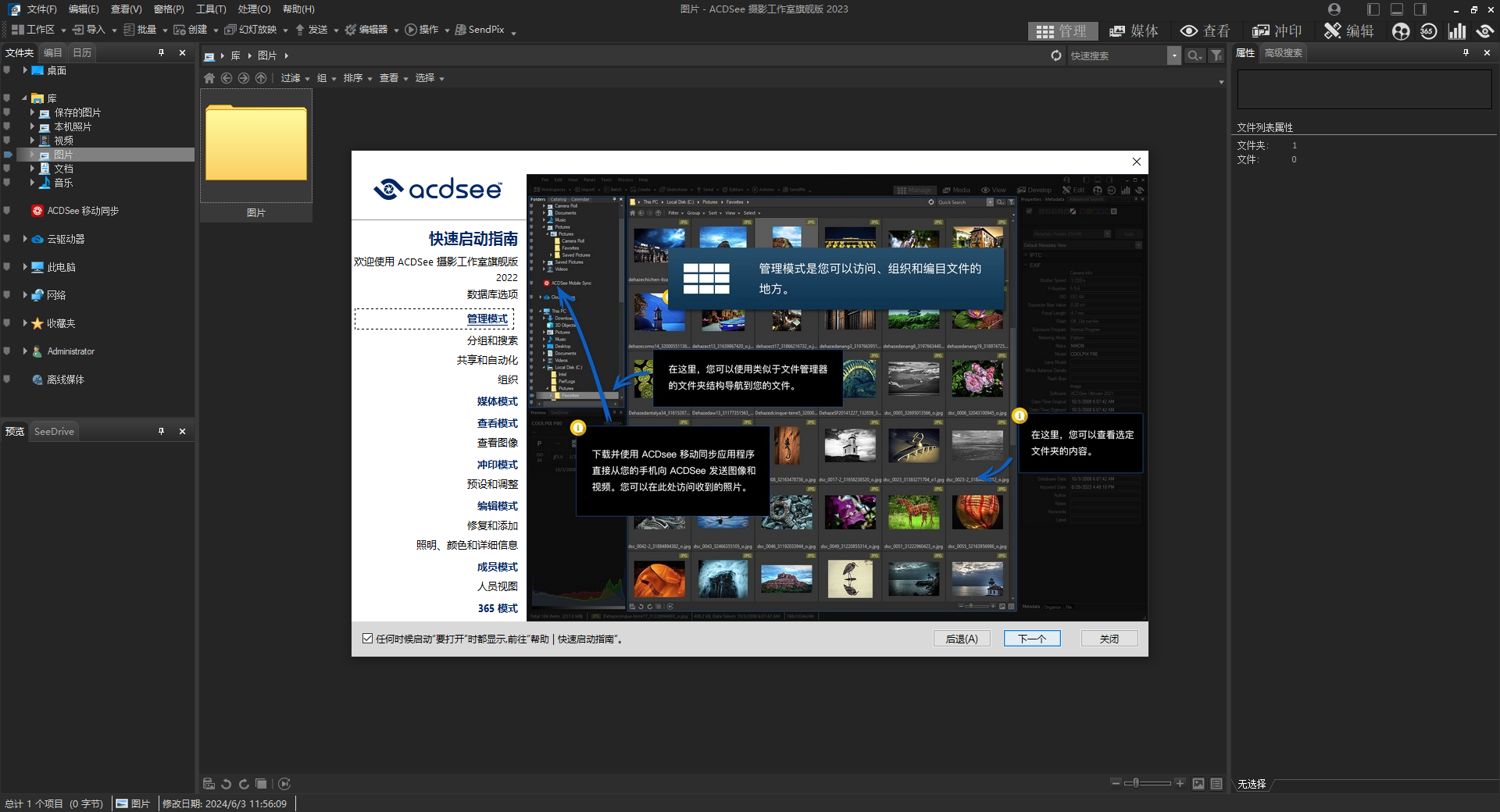Click 关闭 button in guide dialog
The image size is (1500, 812).
click(x=1109, y=639)
